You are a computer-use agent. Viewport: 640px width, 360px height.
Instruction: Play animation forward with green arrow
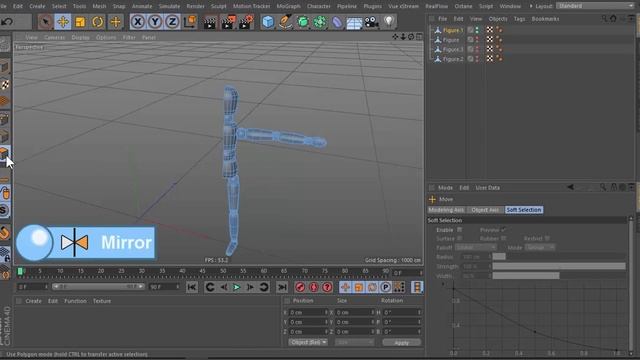pyautogui.click(x=237, y=287)
